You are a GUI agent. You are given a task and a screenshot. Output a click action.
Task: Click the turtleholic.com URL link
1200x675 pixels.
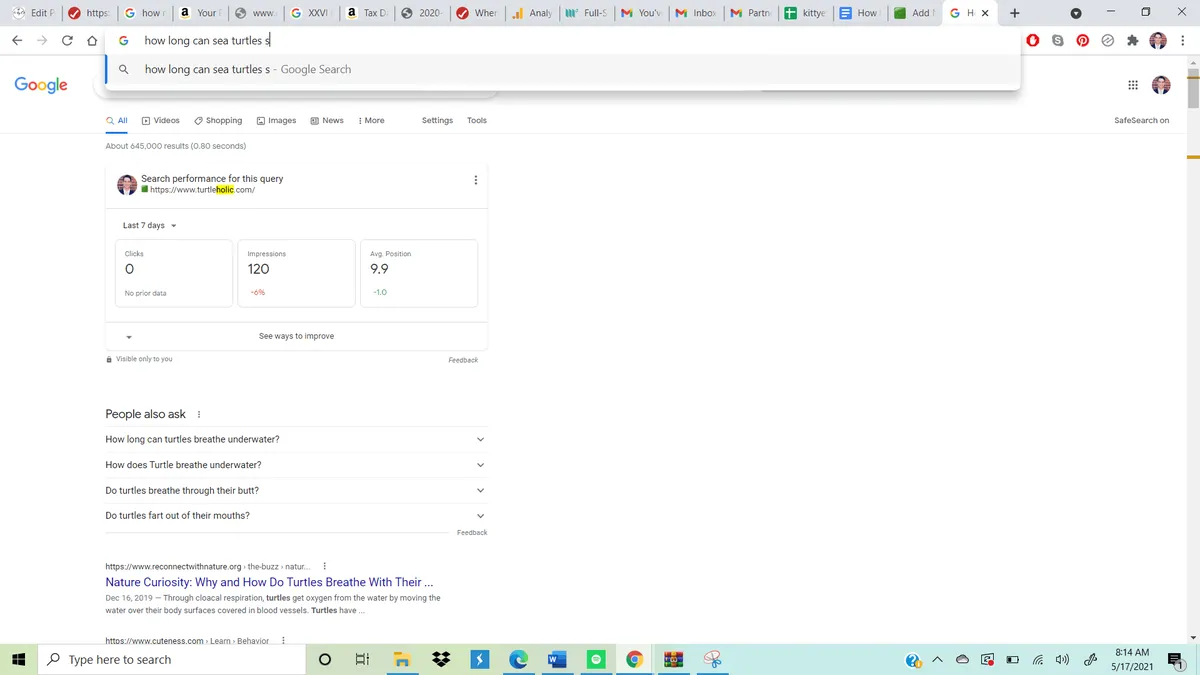pos(202,190)
